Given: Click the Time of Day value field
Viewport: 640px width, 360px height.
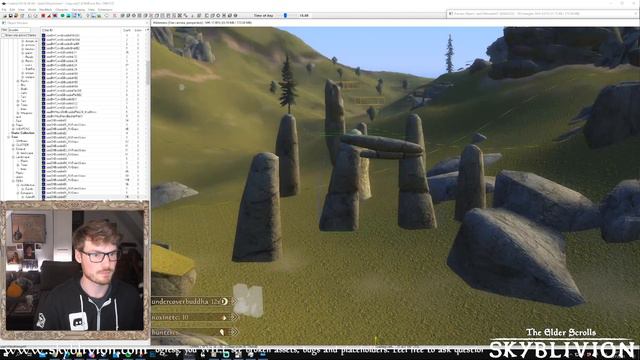Looking at the screenshot, I should pyautogui.click(x=305, y=16).
